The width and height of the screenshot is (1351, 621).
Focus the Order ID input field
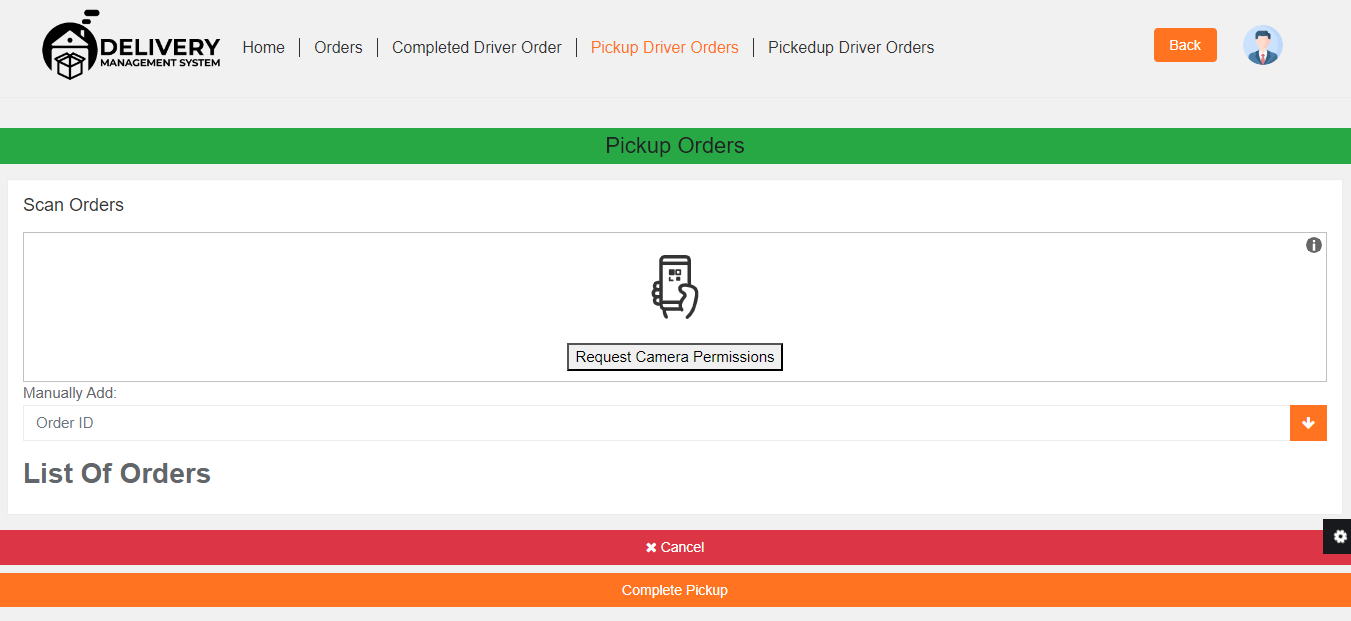click(x=655, y=423)
